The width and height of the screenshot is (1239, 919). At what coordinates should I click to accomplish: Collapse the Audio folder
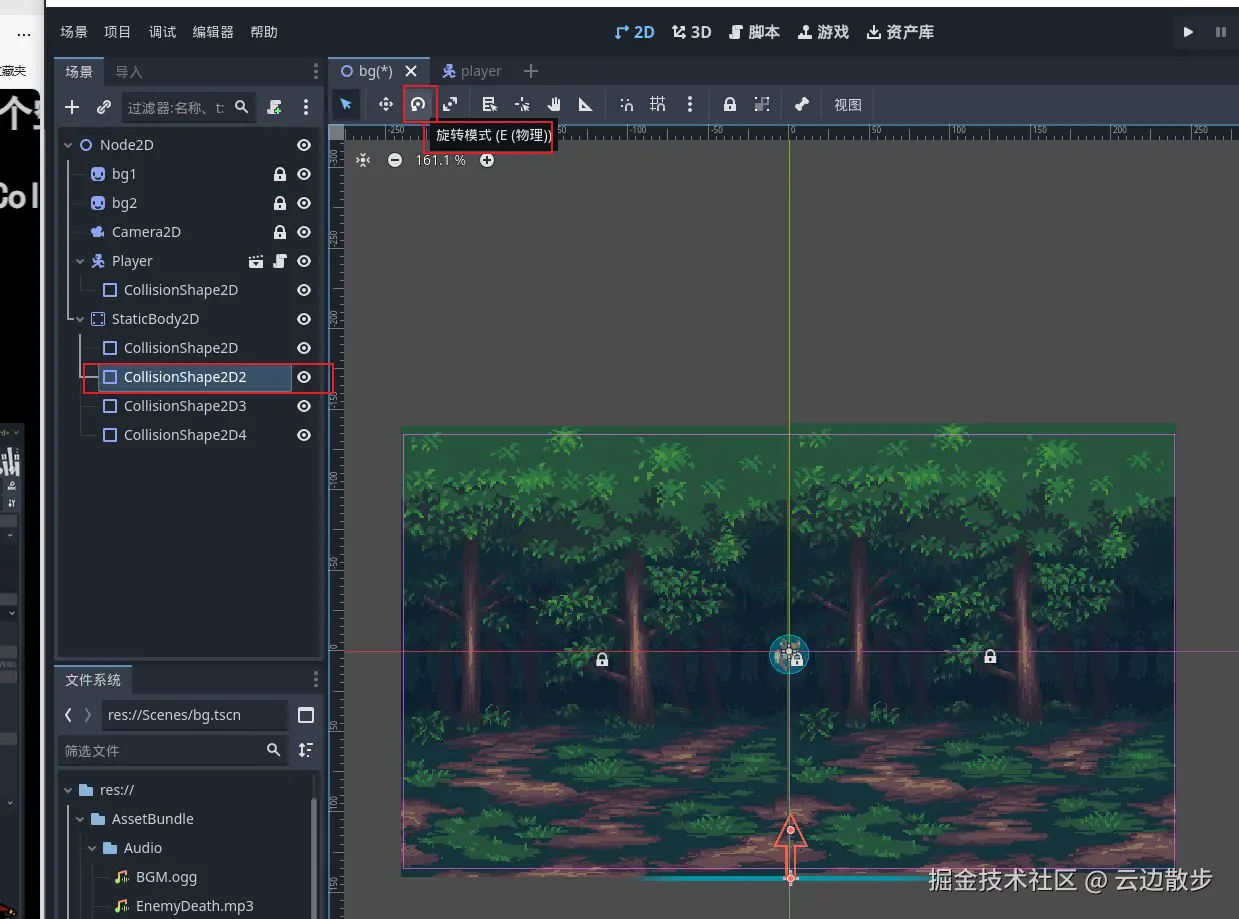(92, 848)
